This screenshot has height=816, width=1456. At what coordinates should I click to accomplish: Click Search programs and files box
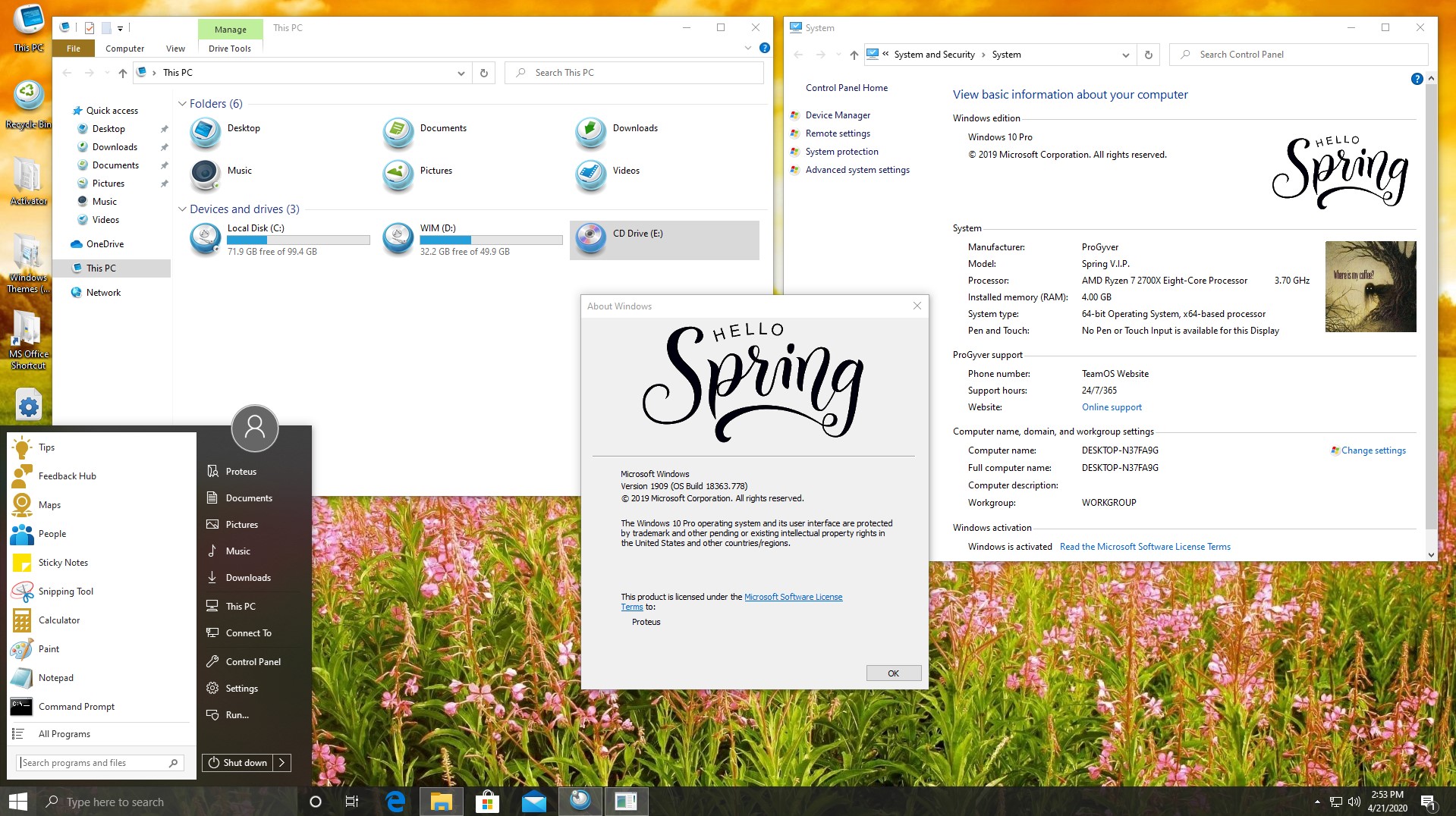[x=99, y=763]
